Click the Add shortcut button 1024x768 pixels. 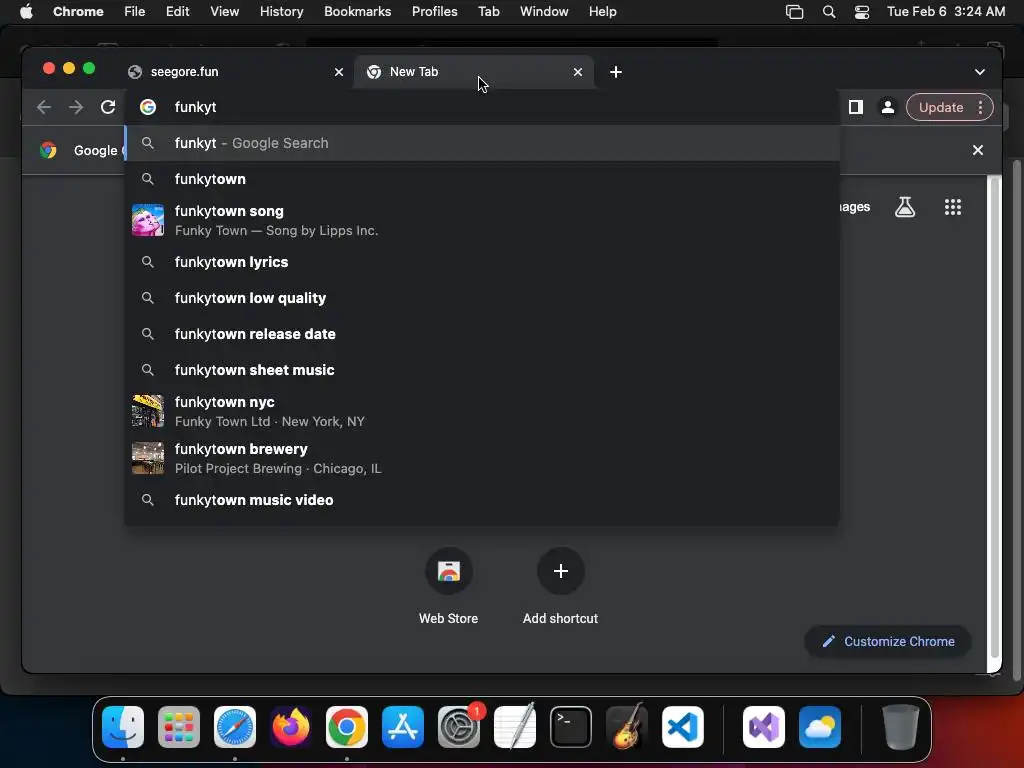click(x=560, y=586)
